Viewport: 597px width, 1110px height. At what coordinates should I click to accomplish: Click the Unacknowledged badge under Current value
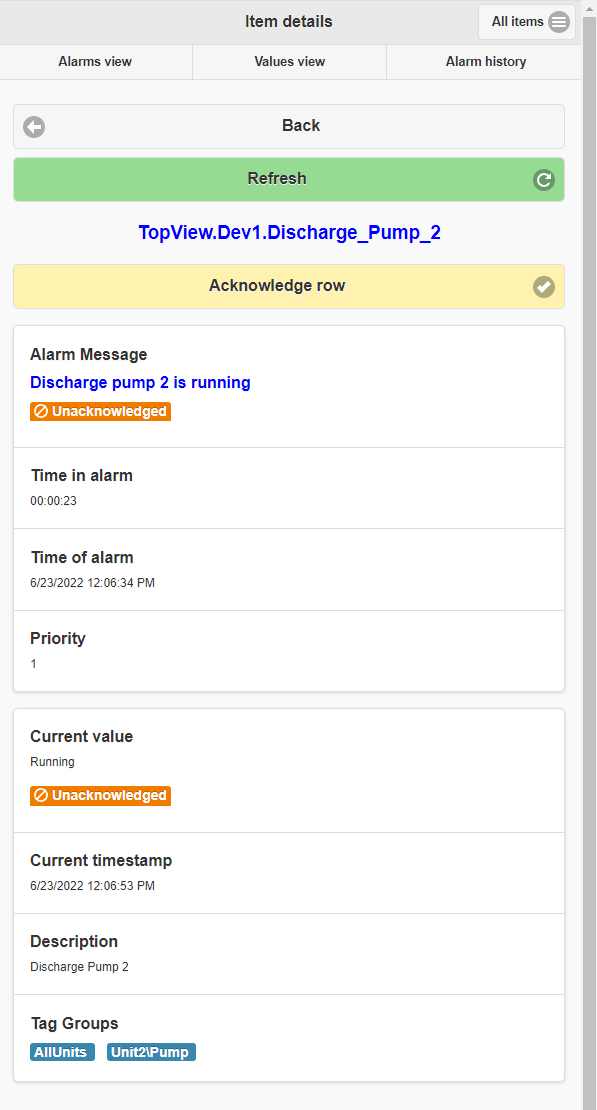click(101, 796)
